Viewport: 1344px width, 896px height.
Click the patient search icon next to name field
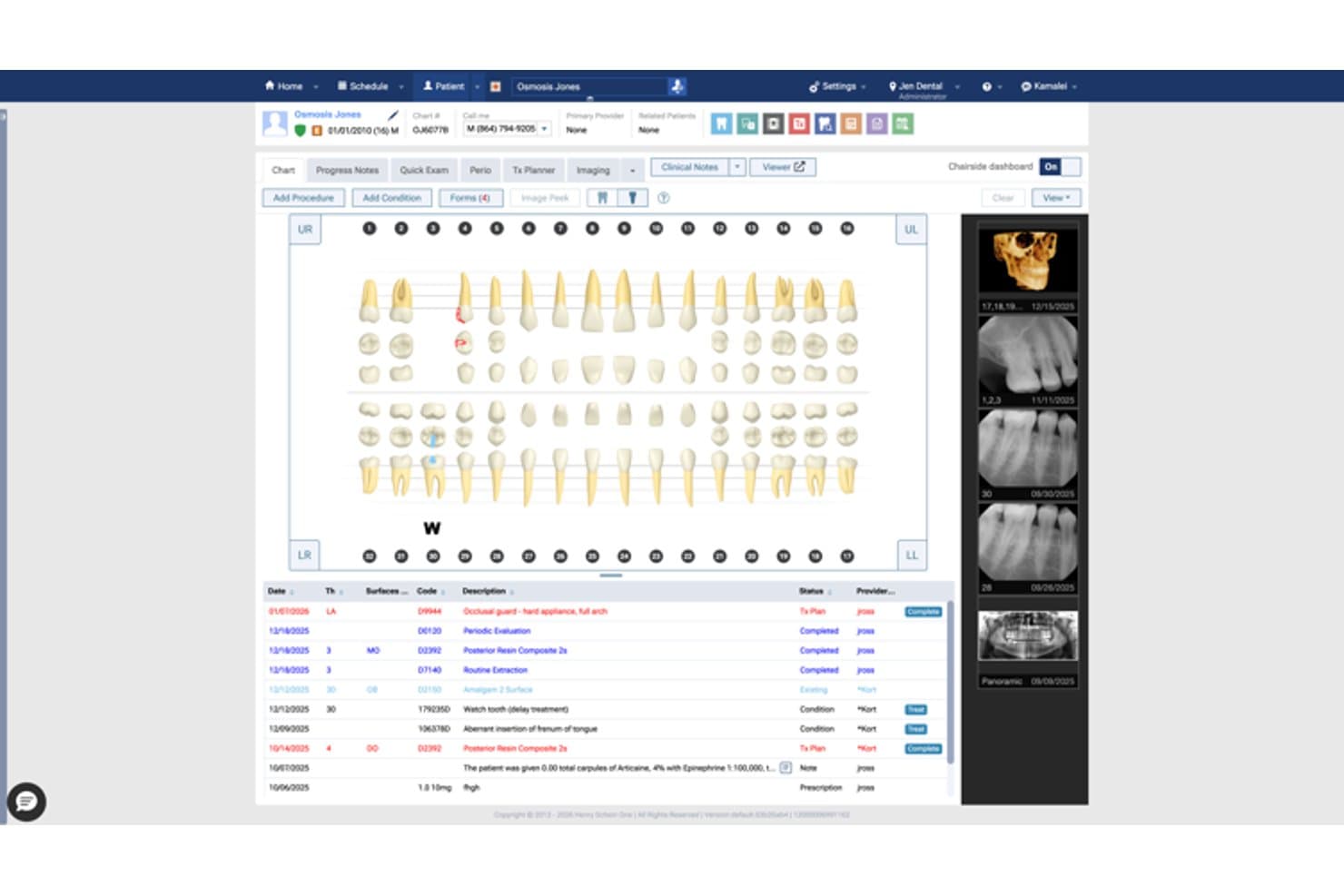point(677,86)
